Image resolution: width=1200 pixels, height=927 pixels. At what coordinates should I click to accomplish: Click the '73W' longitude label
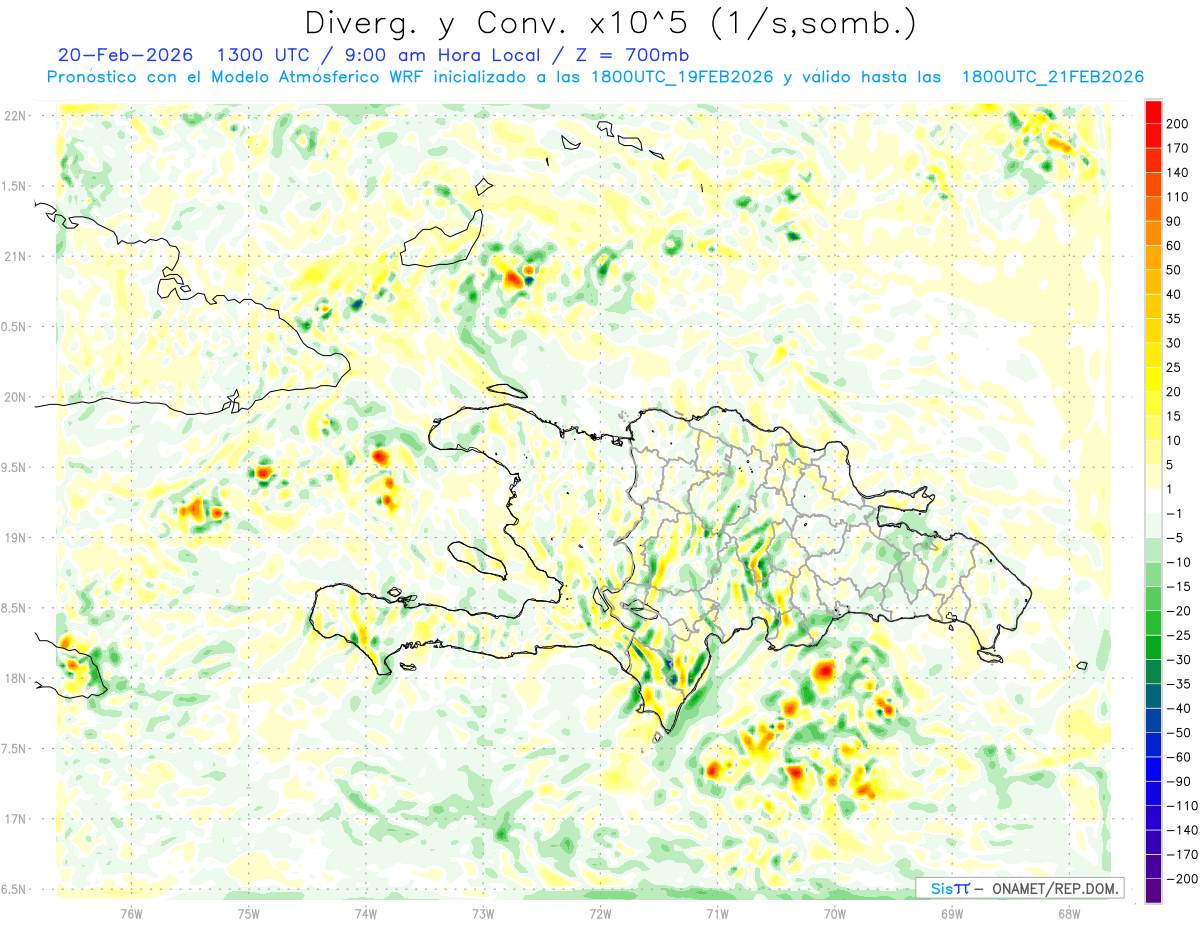tap(483, 912)
